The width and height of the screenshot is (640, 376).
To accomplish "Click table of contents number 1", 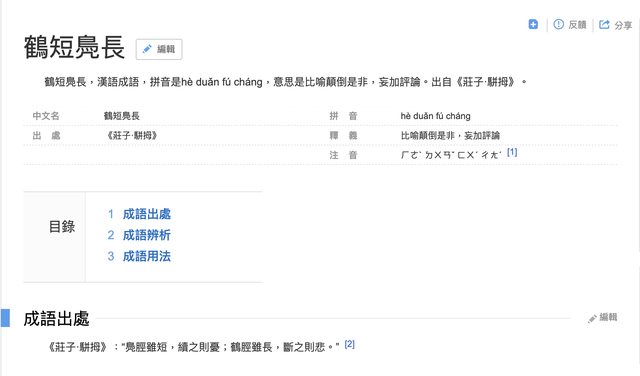I will (111, 214).
